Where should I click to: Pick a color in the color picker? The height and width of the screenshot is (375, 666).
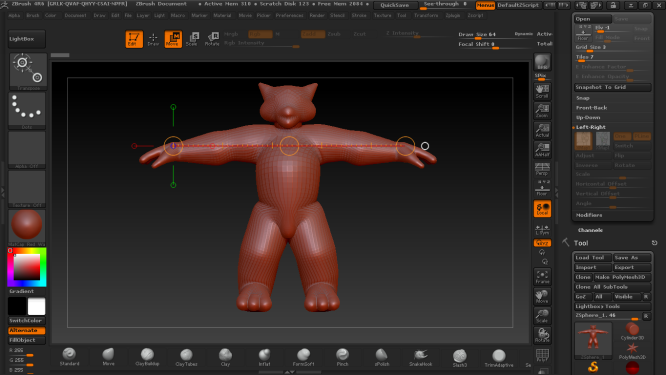click(x=27, y=267)
